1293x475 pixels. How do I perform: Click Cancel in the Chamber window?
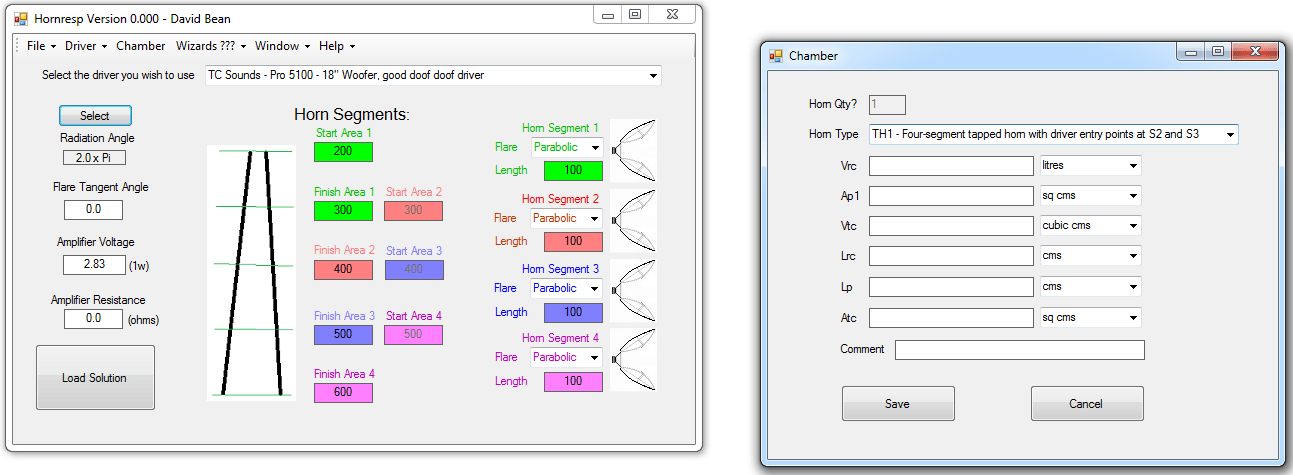(1087, 404)
